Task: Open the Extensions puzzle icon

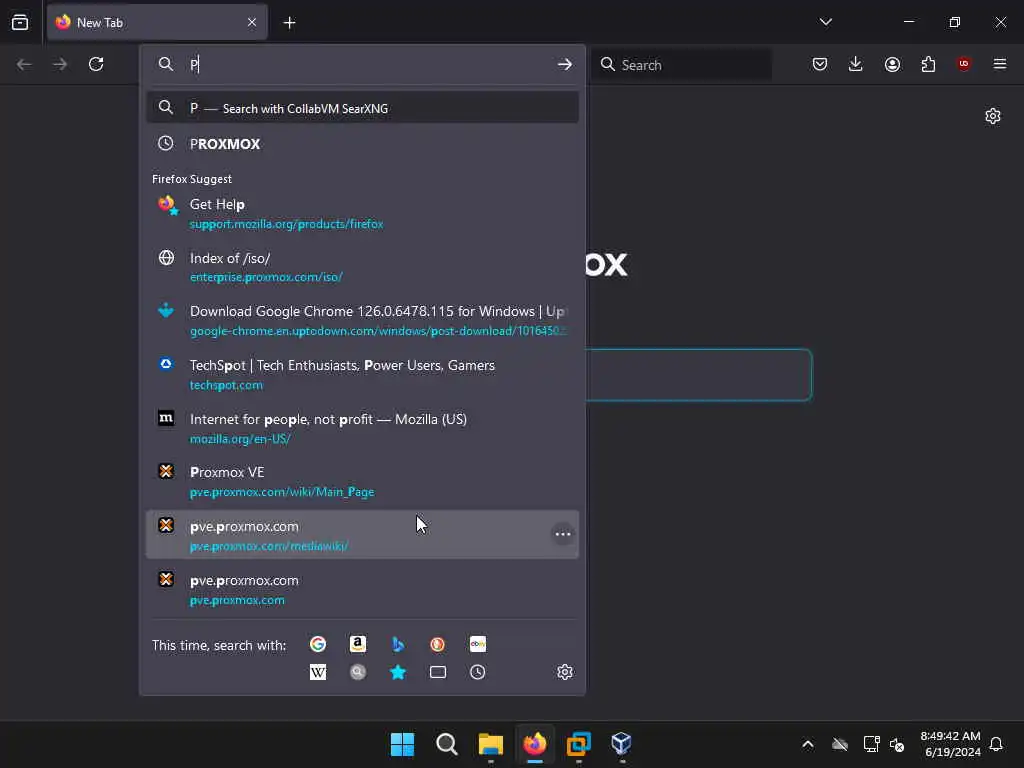Action: [x=928, y=64]
